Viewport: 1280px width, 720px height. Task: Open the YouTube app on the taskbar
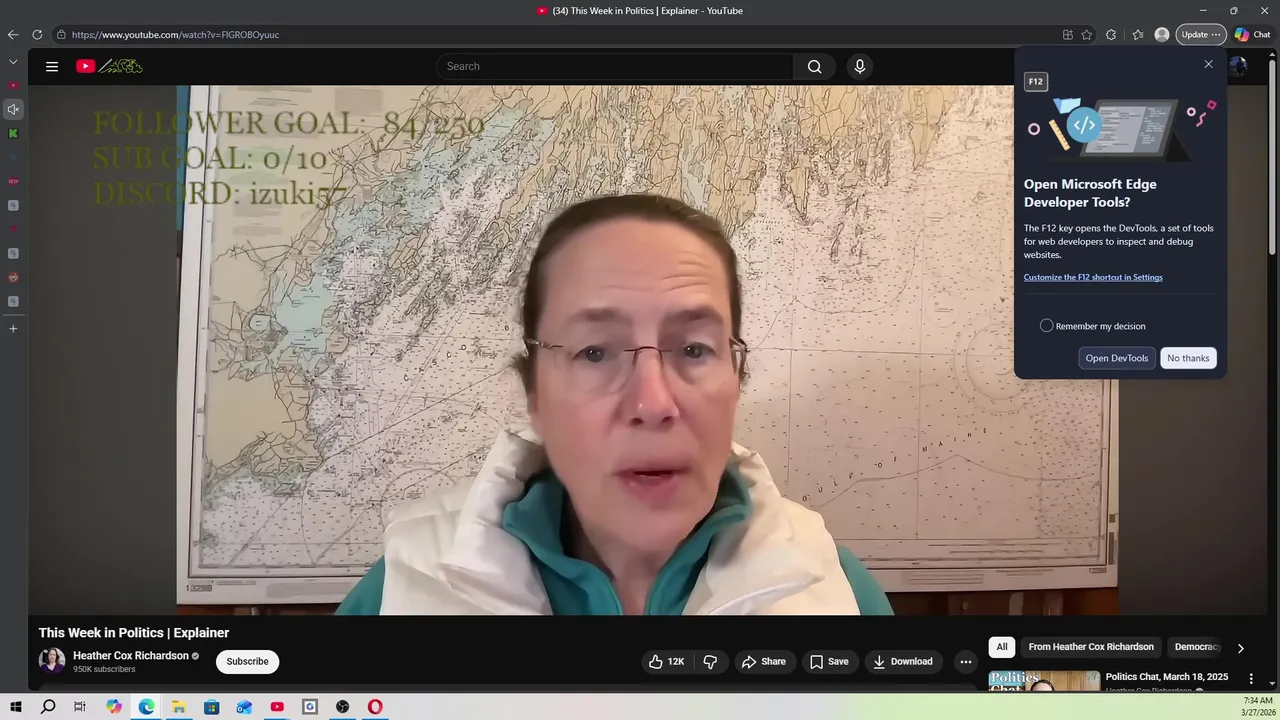click(x=277, y=707)
